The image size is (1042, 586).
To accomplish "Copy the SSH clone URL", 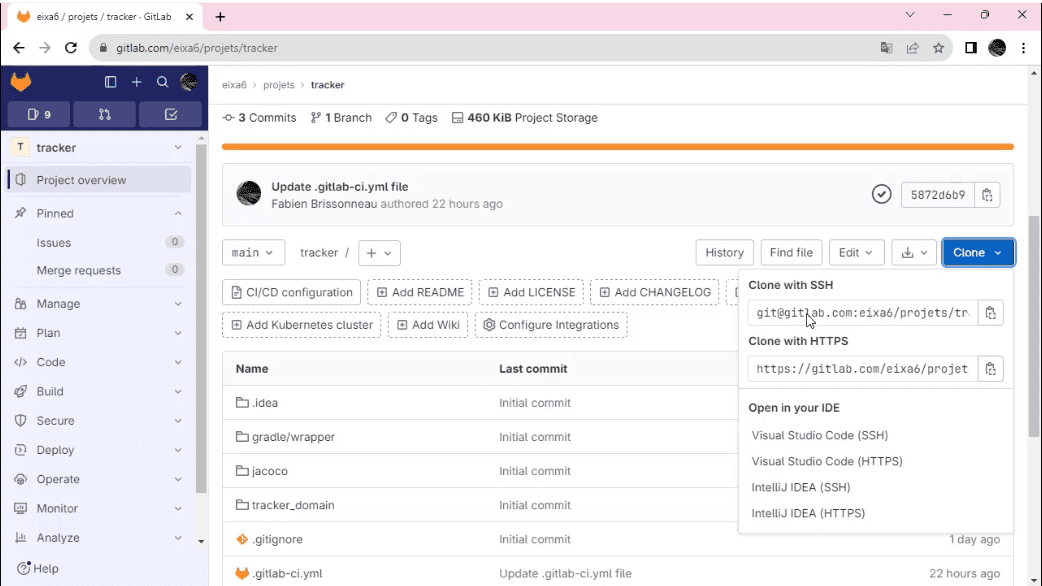I will 990,312.
